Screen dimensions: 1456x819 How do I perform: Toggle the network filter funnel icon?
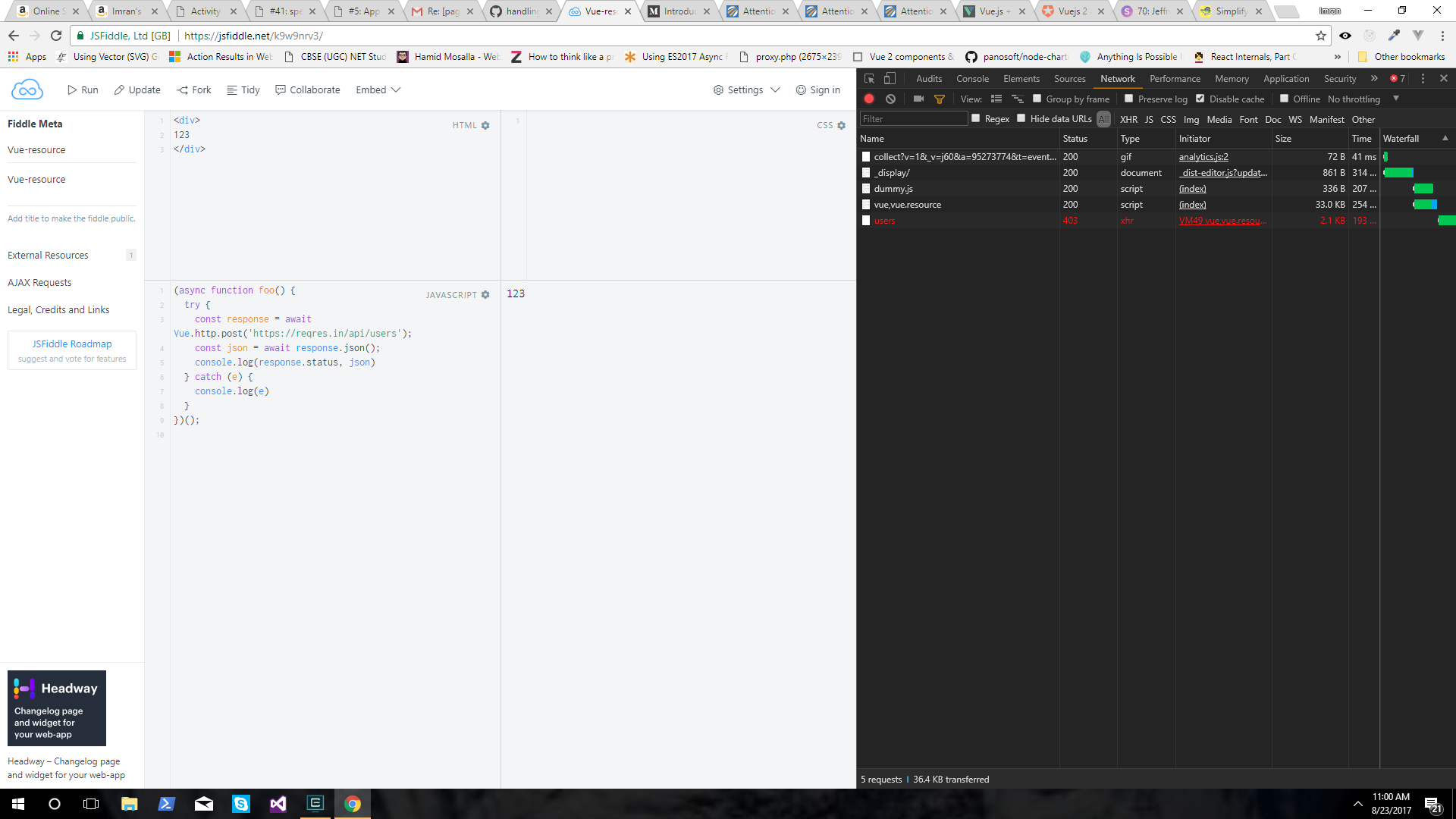click(x=940, y=99)
